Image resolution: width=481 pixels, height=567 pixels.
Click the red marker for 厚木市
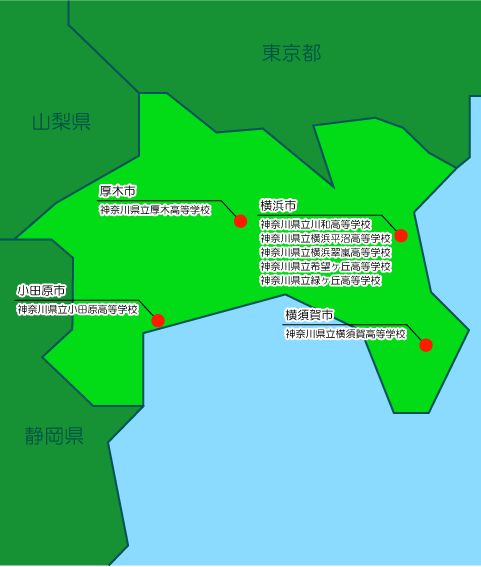click(240, 221)
